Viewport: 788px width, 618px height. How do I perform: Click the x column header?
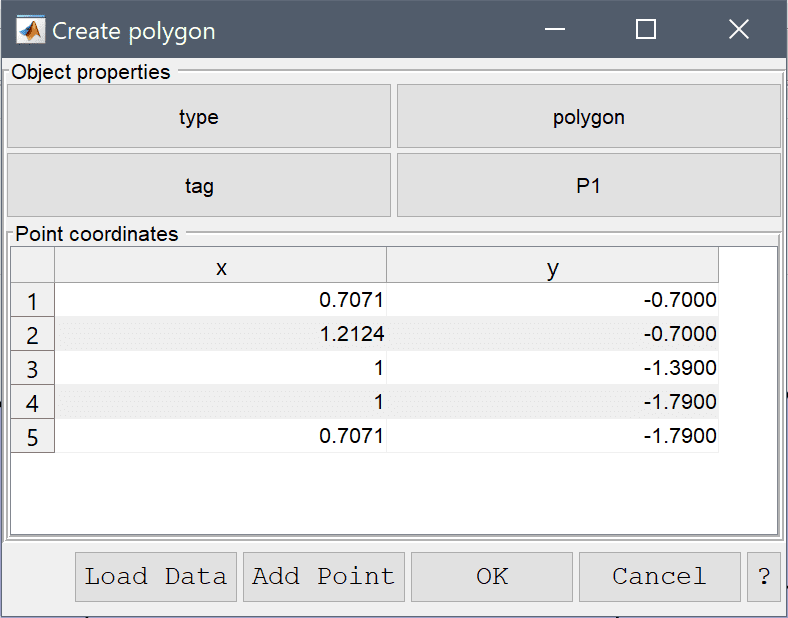(221, 265)
